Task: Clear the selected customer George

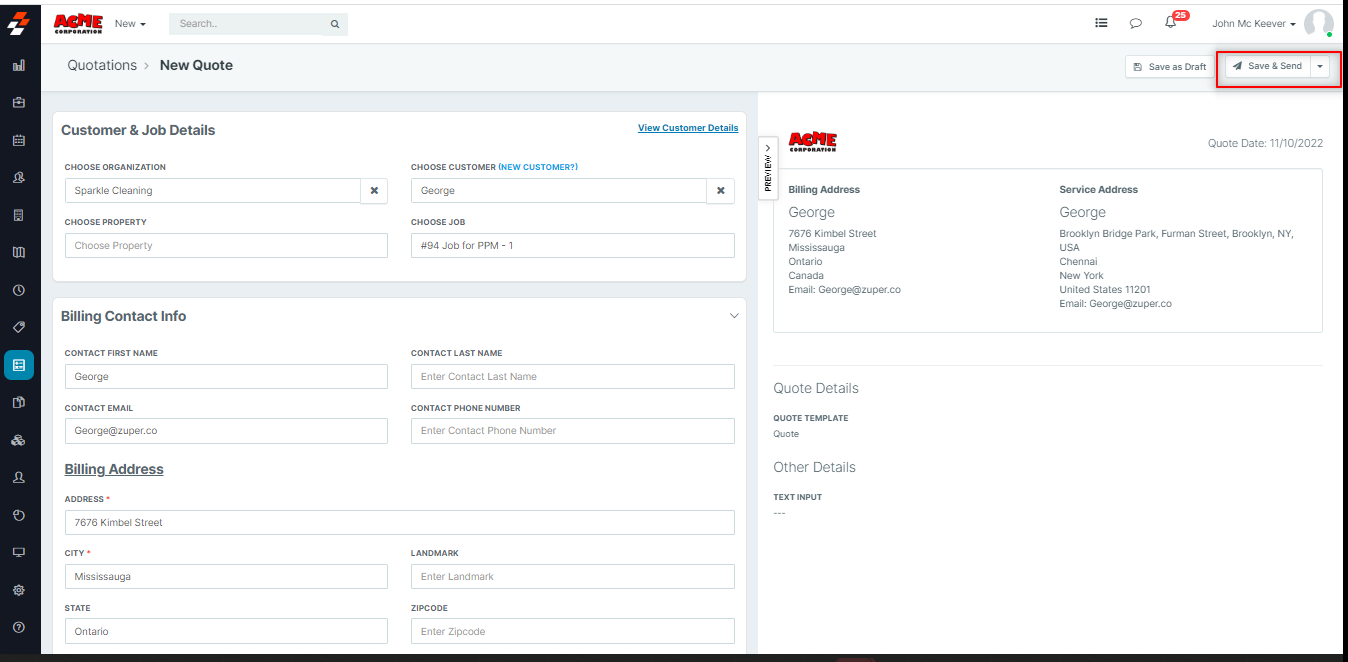Action: (720, 191)
